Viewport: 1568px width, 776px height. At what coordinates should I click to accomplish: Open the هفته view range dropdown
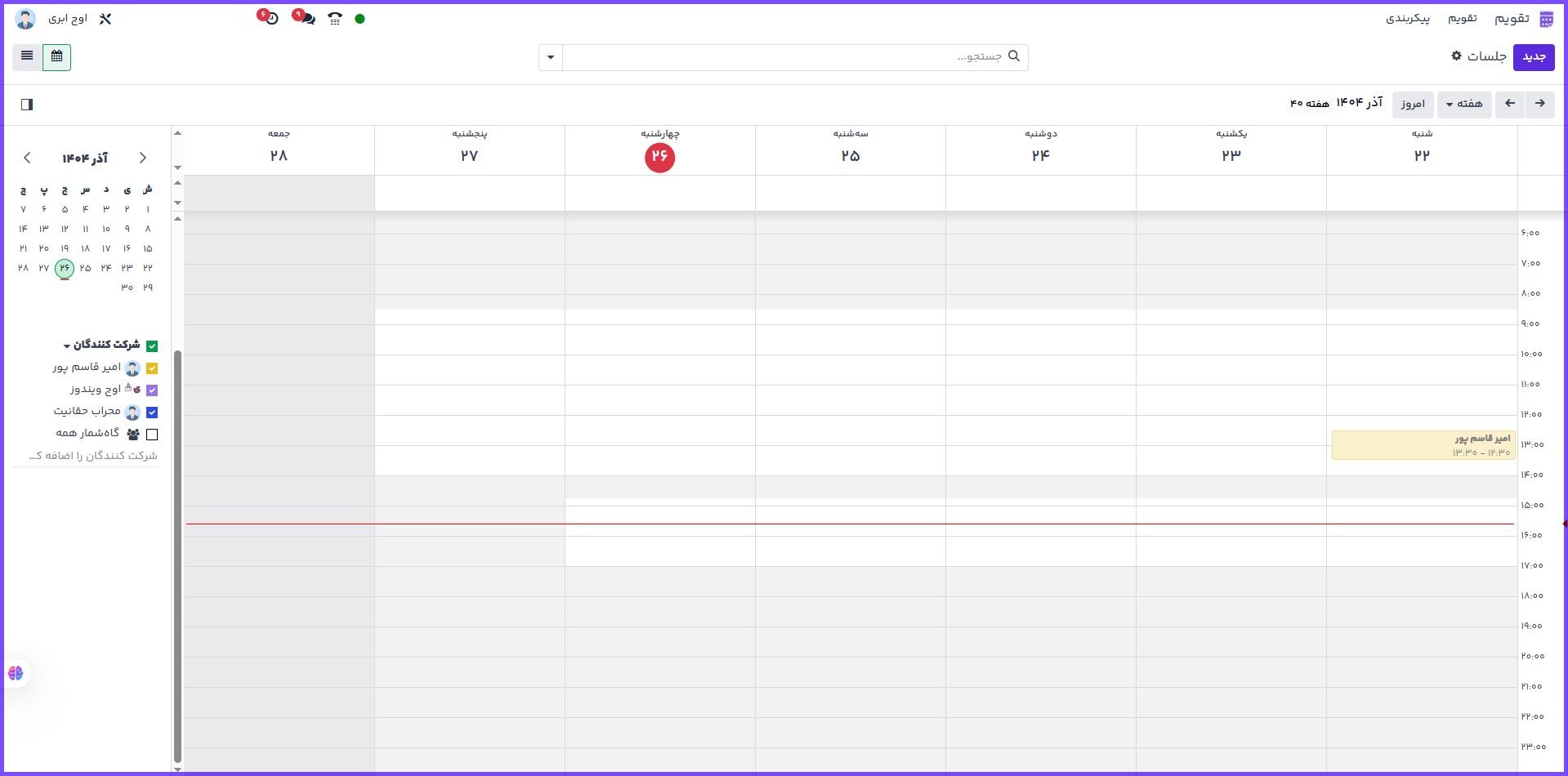[x=1463, y=105]
